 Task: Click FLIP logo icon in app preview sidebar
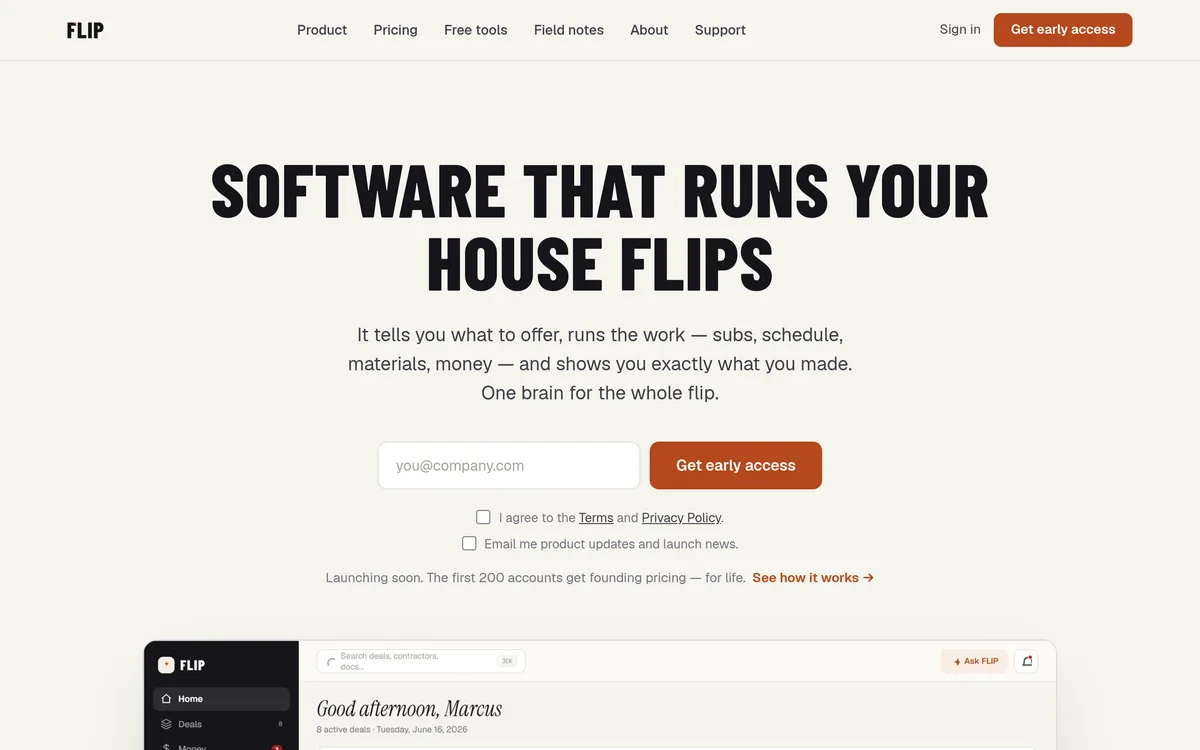[166, 665]
